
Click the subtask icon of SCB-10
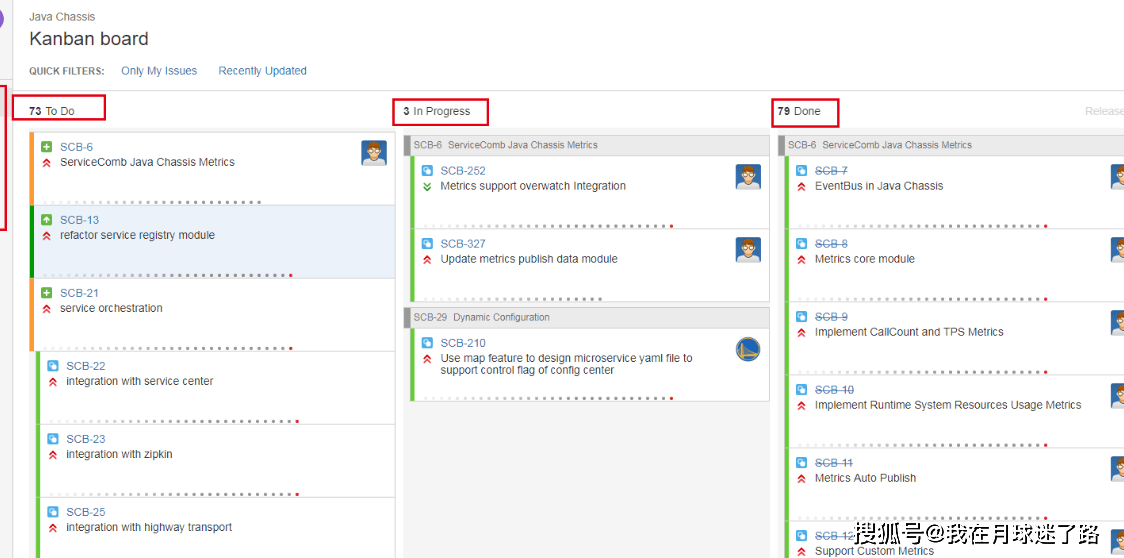point(802,390)
